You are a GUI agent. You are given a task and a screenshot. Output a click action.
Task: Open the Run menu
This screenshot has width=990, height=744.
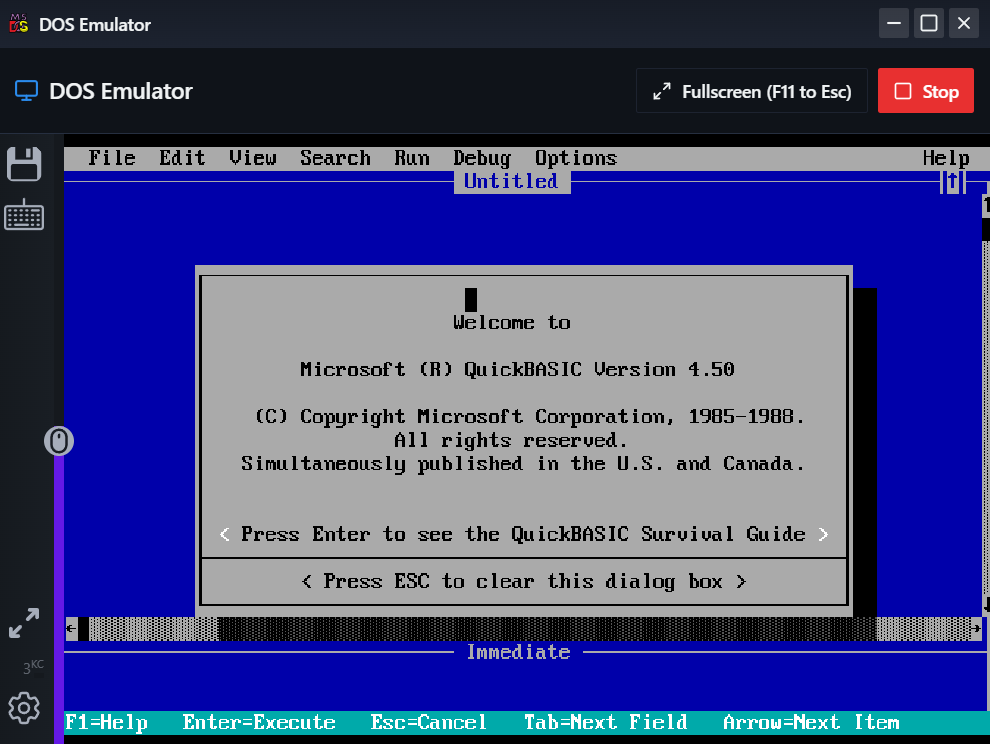(412, 158)
